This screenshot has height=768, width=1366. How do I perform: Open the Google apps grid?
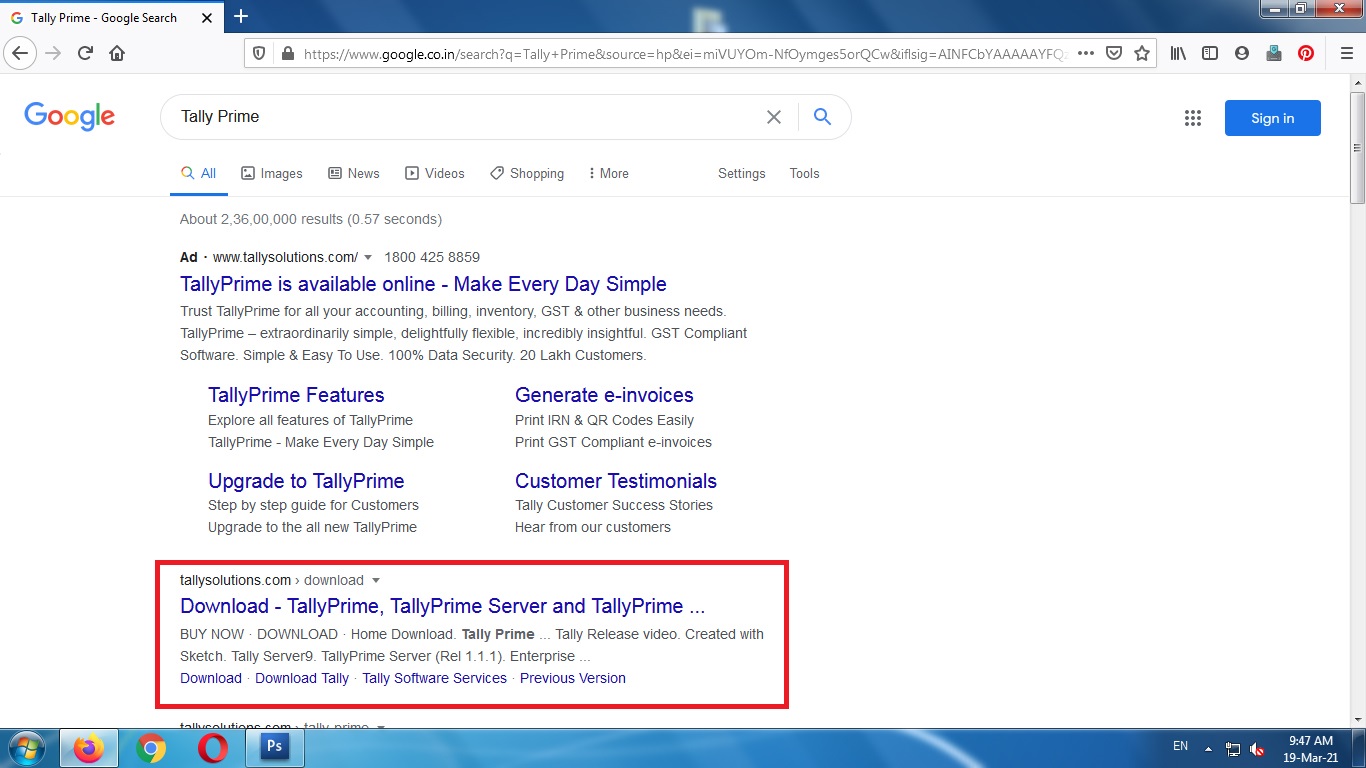1192,118
